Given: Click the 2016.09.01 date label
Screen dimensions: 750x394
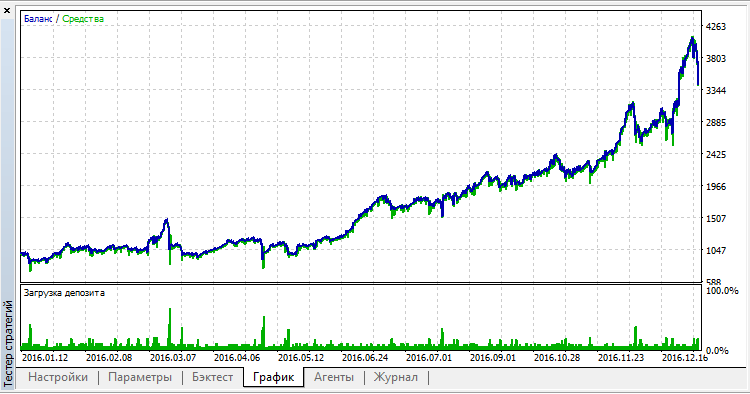Looking at the screenshot, I should pos(493,358).
